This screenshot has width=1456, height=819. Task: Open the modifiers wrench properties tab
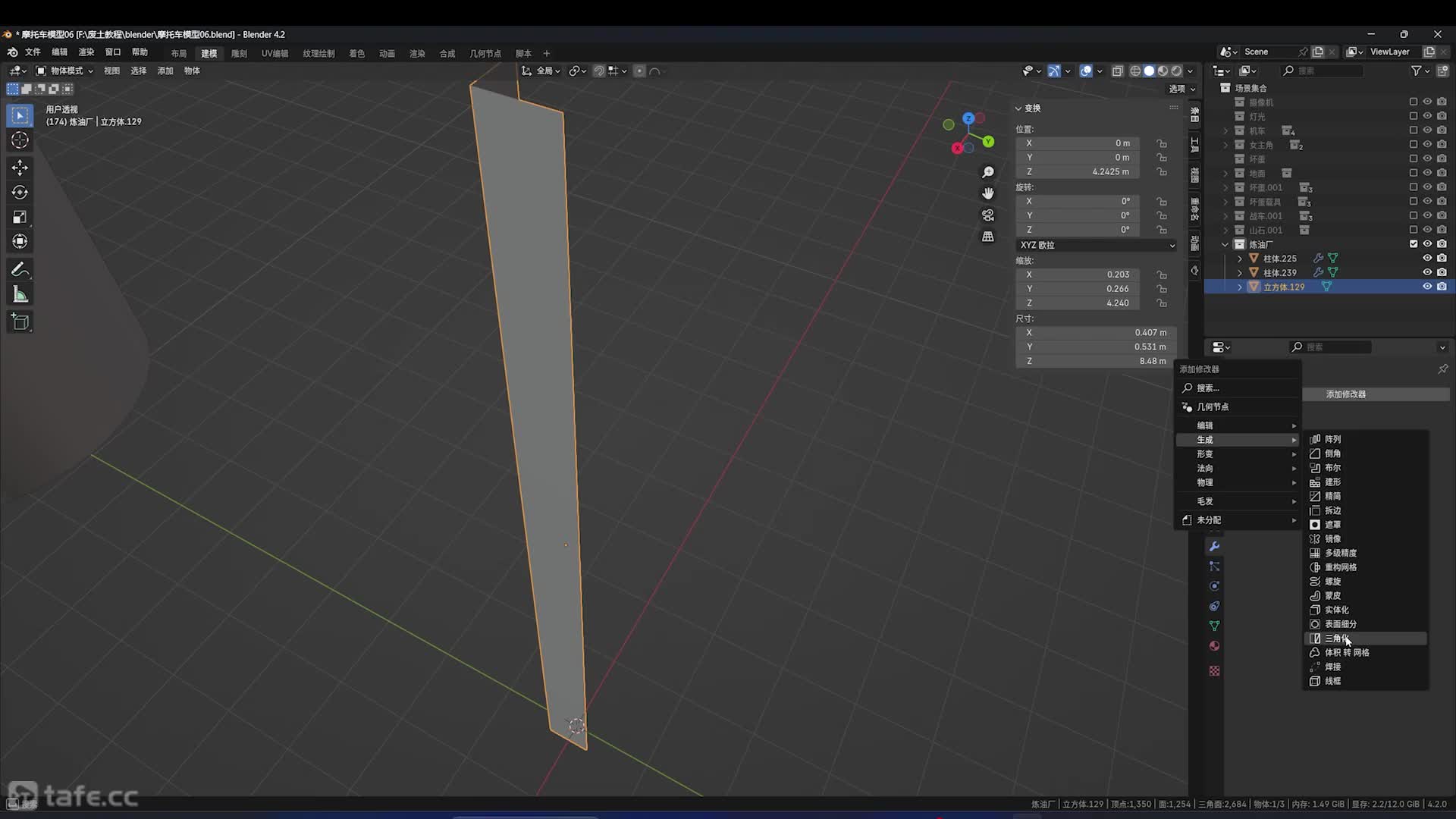pos(1214,546)
